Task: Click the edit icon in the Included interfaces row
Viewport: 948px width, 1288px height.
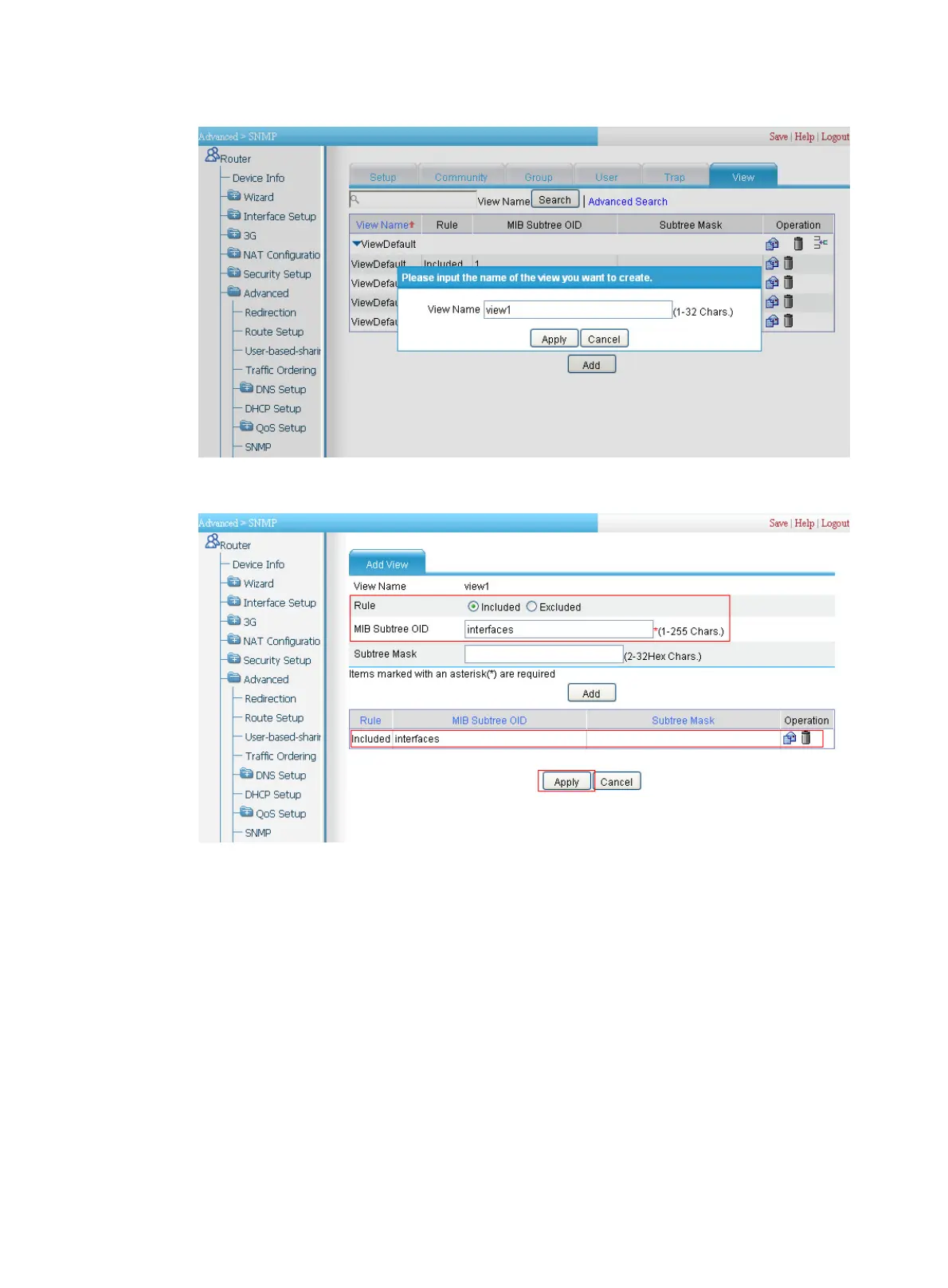Action: pyautogui.click(x=789, y=738)
